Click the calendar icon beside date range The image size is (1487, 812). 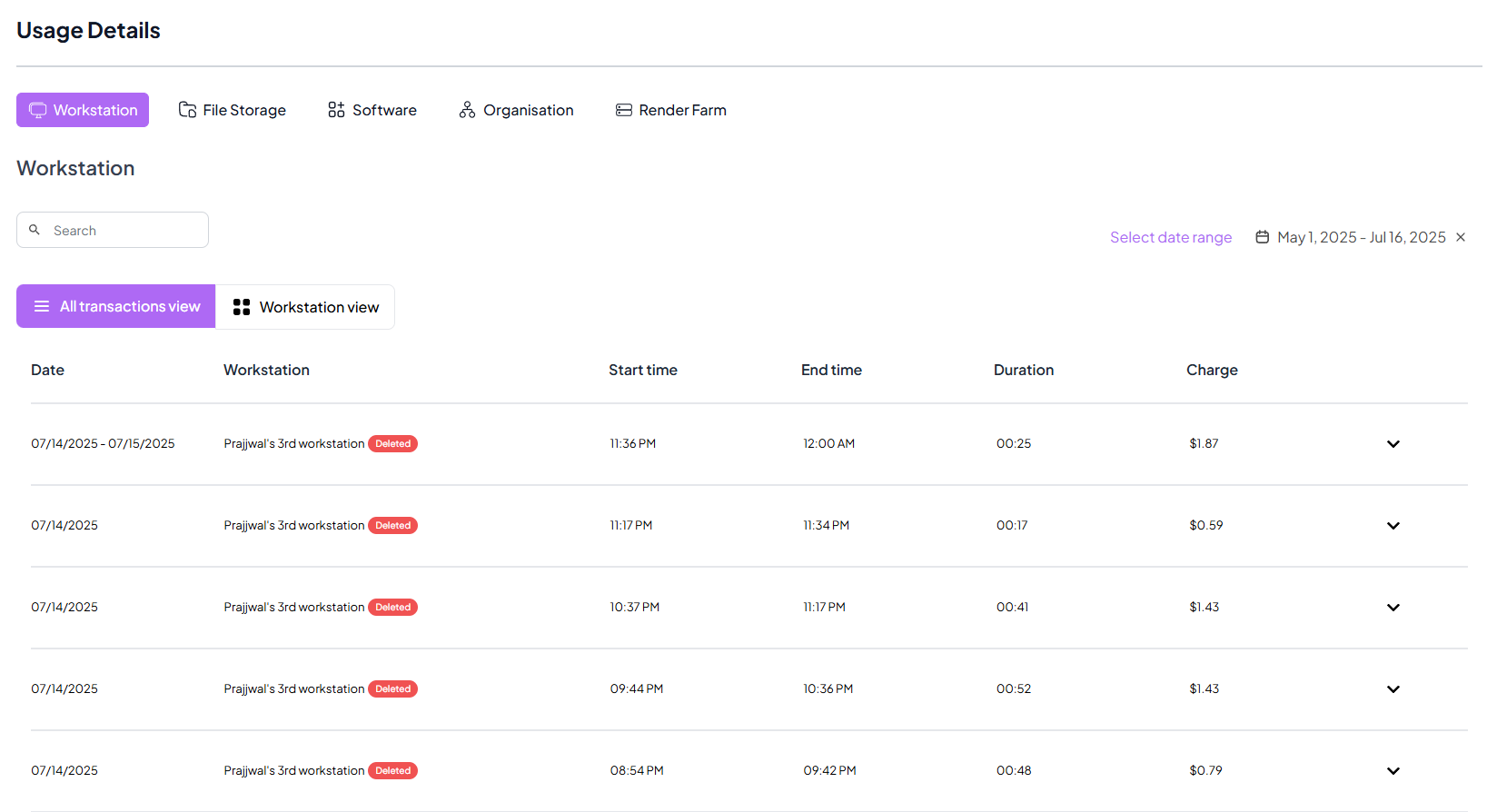pos(1262,237)
